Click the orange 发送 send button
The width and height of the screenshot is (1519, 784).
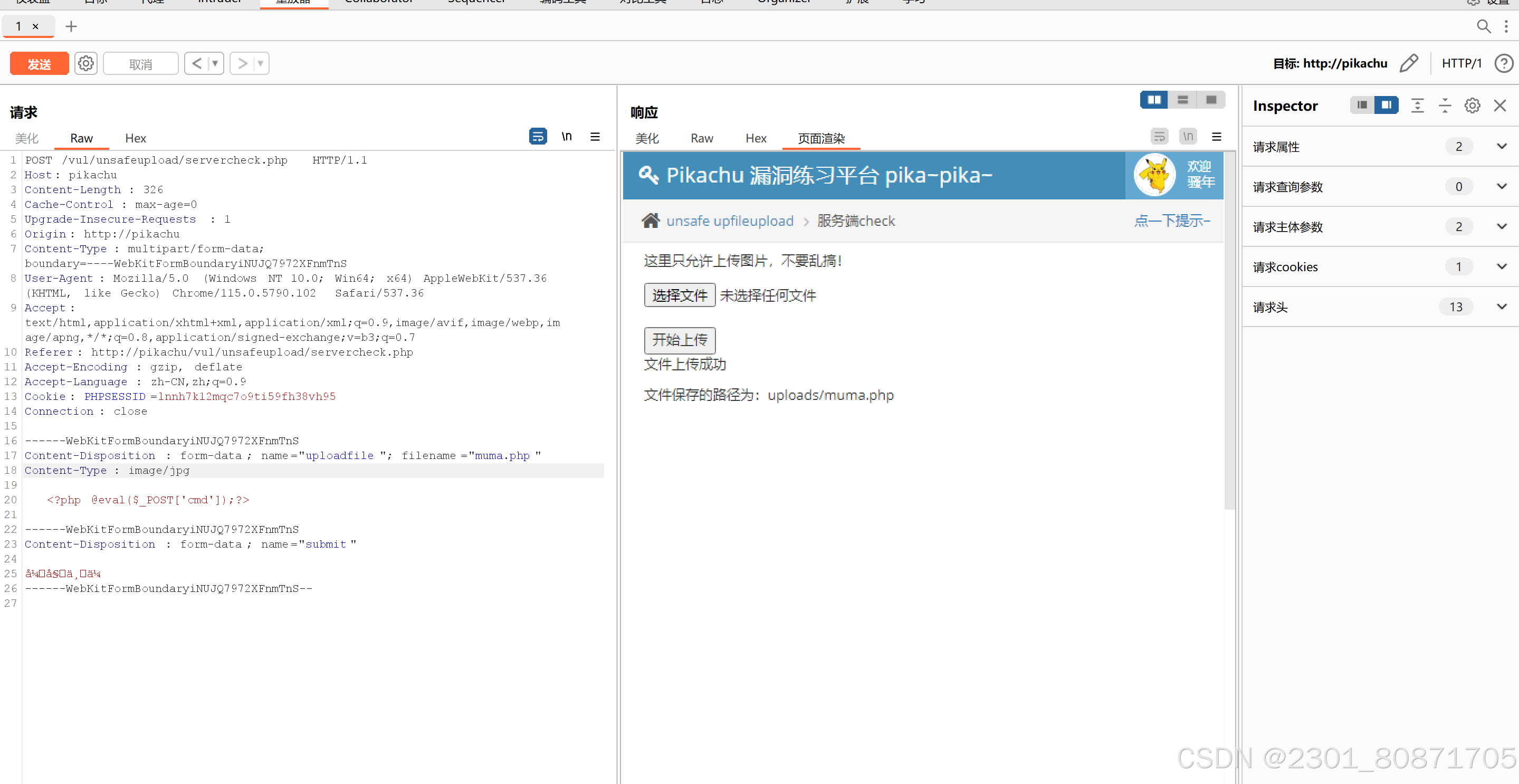pyautogui.click(x=40, y=64)
